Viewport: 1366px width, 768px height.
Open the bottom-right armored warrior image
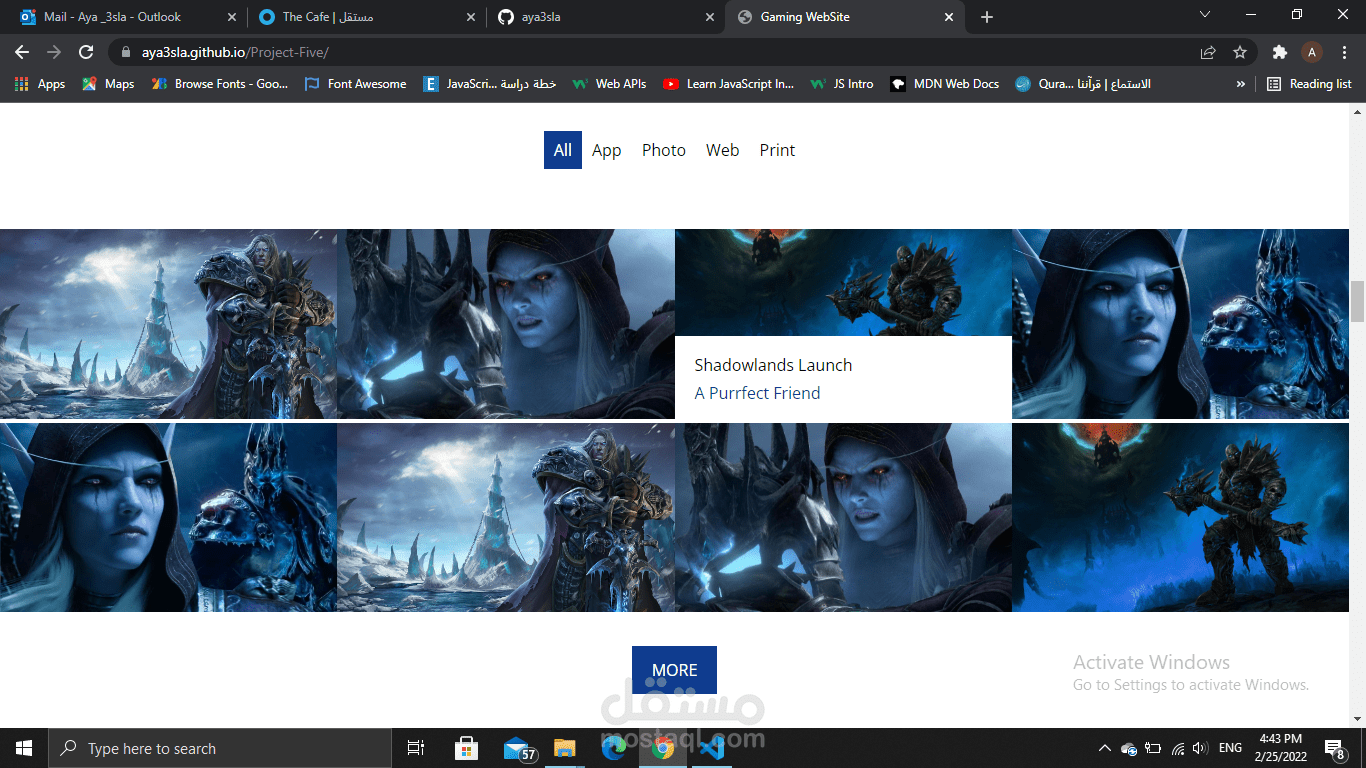pos(1180,517)
